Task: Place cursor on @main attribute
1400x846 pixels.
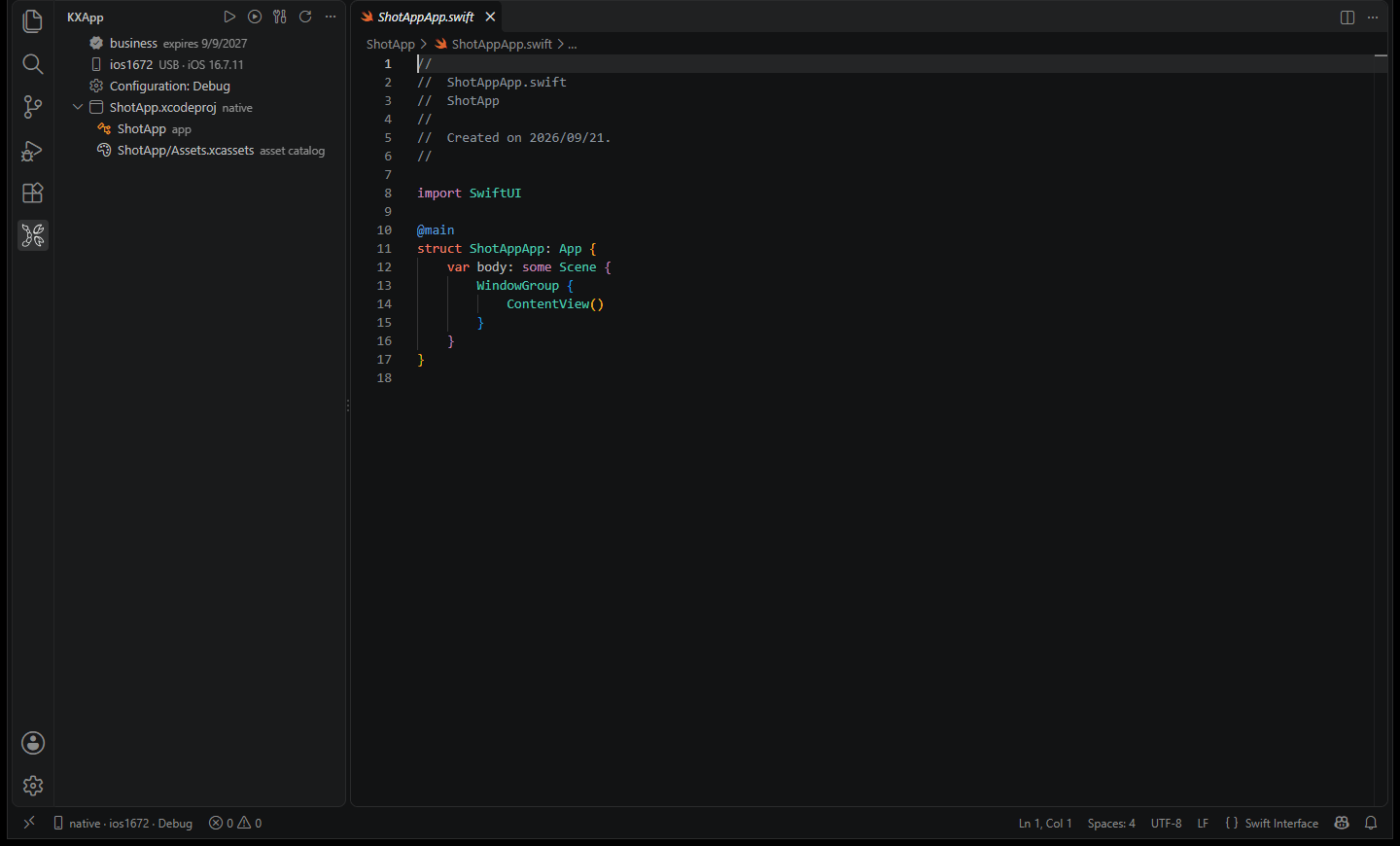Action: pyautogui.click(x=436, y=229)
